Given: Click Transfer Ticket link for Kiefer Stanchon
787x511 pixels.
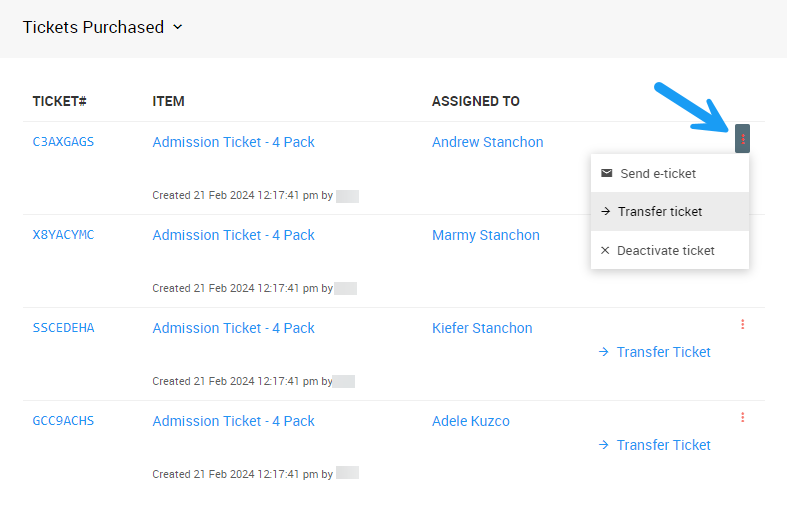Looking at the screenshot, I should pos(663,352).
